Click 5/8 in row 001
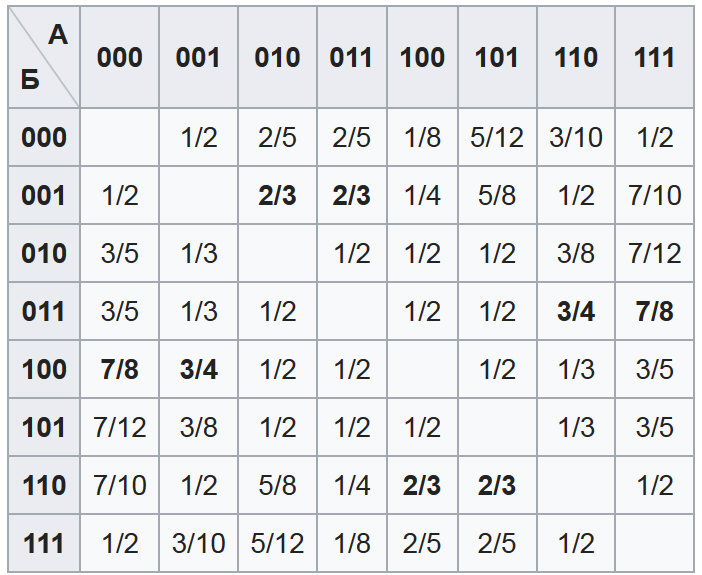This screenshot has width=702, height=575. [497, 195]
